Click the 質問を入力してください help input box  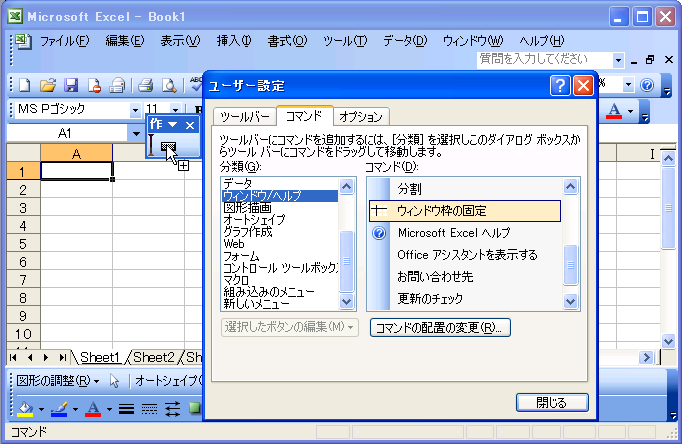(545, 60)
